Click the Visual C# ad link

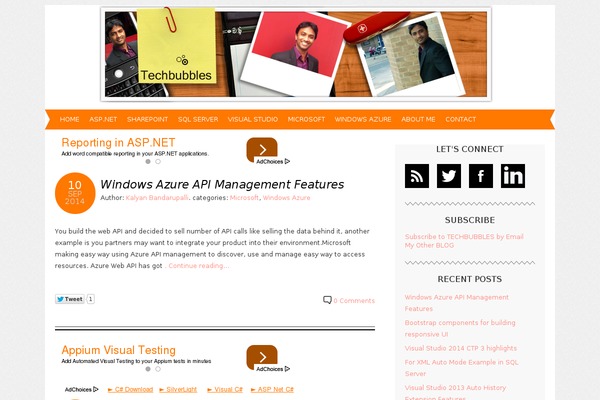[x=225, y=389]
